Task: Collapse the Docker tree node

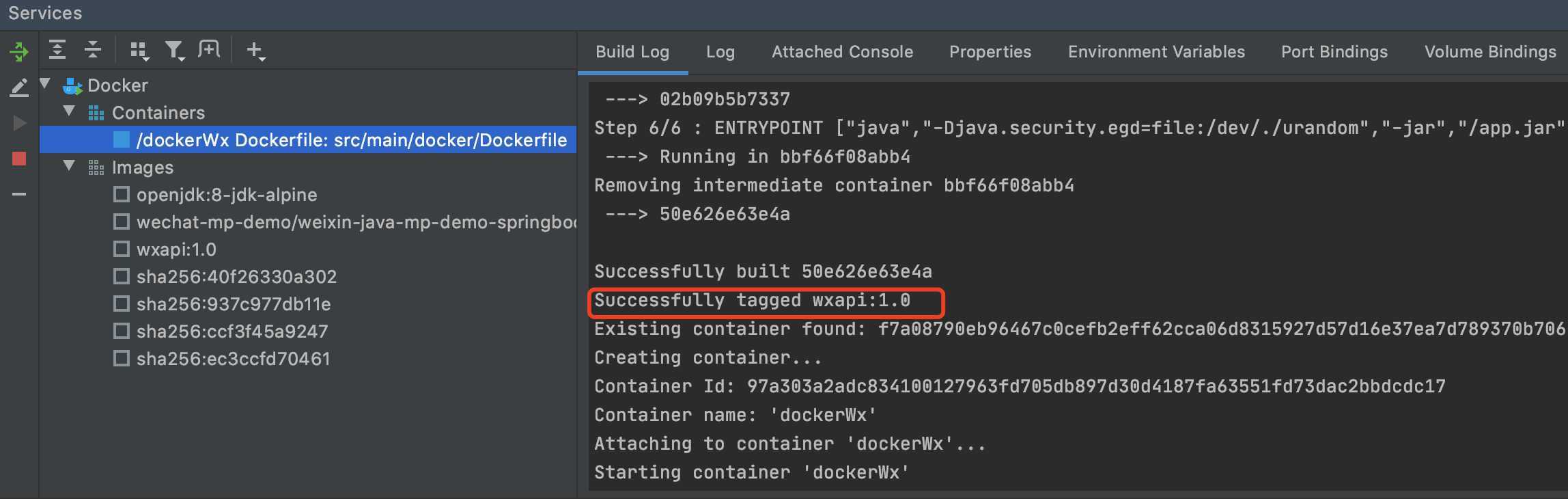Action: (46, 84)
